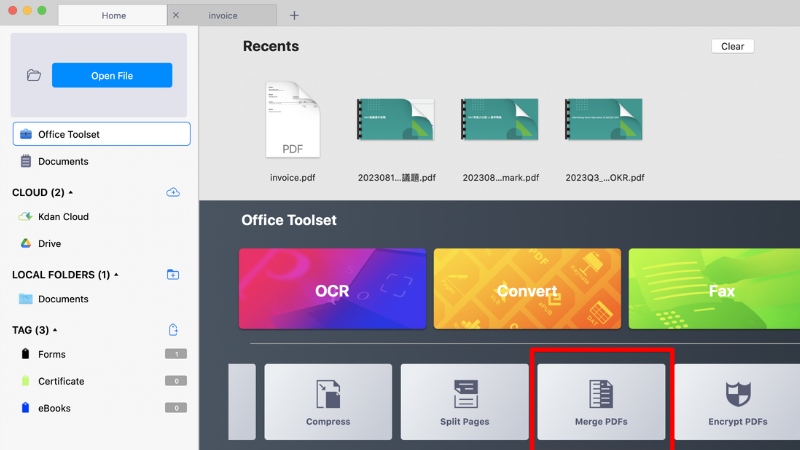The height and width of the screenshot is (450, 800).
Task: Click the Certificate count badge
Action: point(176,381)
